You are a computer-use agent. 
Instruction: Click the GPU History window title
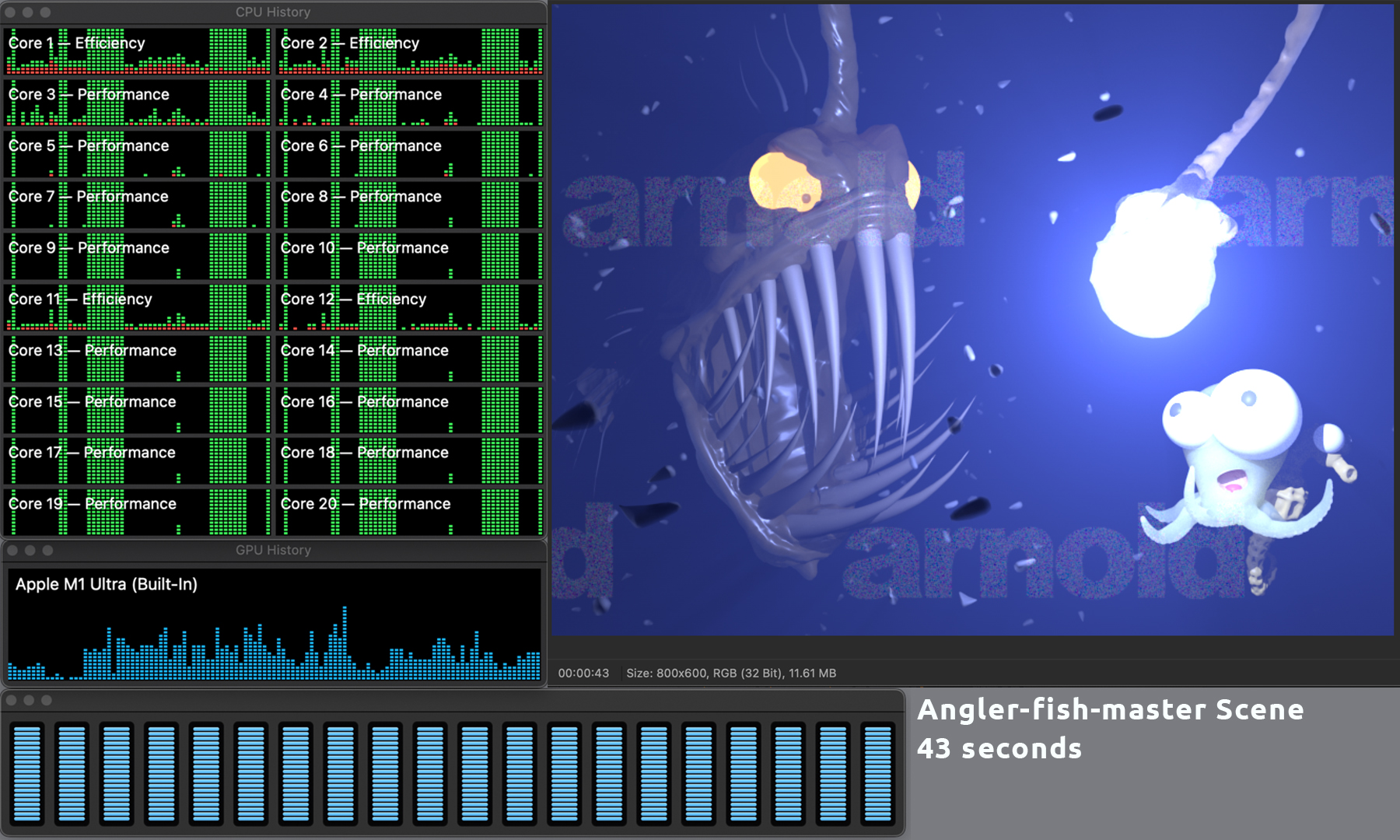[x=273, y=550]
